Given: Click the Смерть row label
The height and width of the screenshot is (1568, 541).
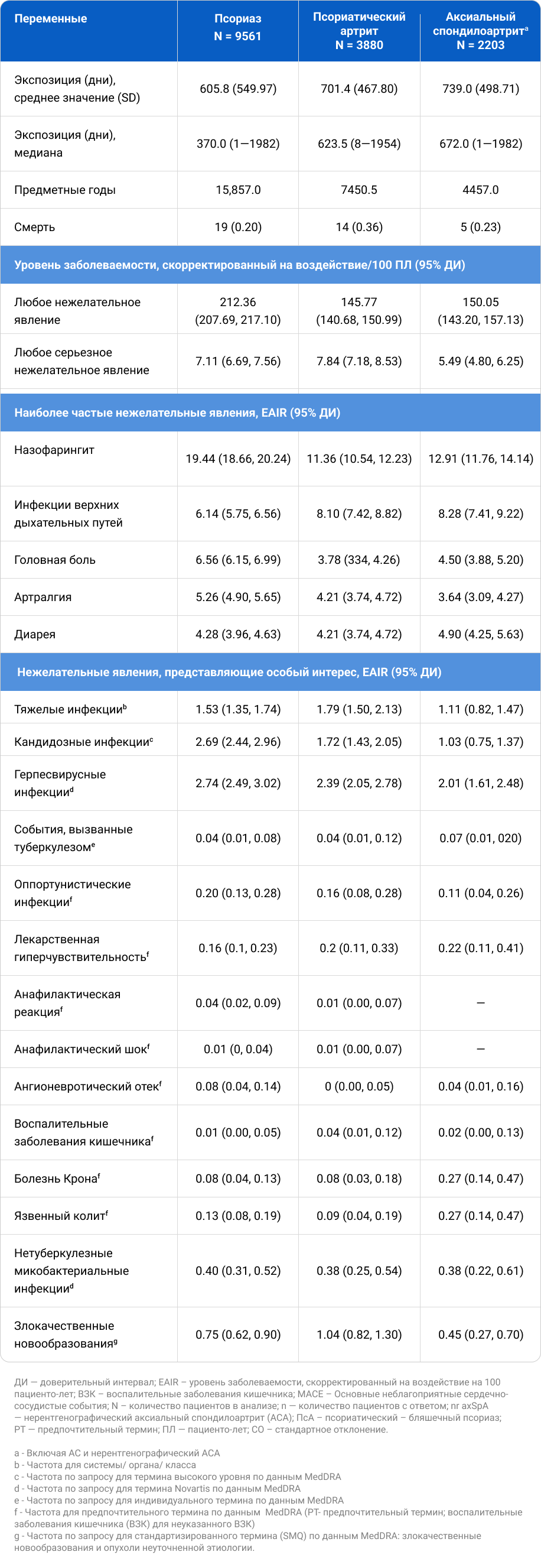Looking at the screenshot, I should [x=35, y=227].
